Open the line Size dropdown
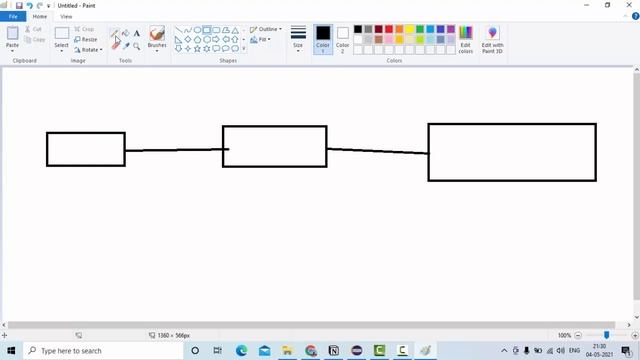This screenshot has width=640, height=360. point(298,39)
